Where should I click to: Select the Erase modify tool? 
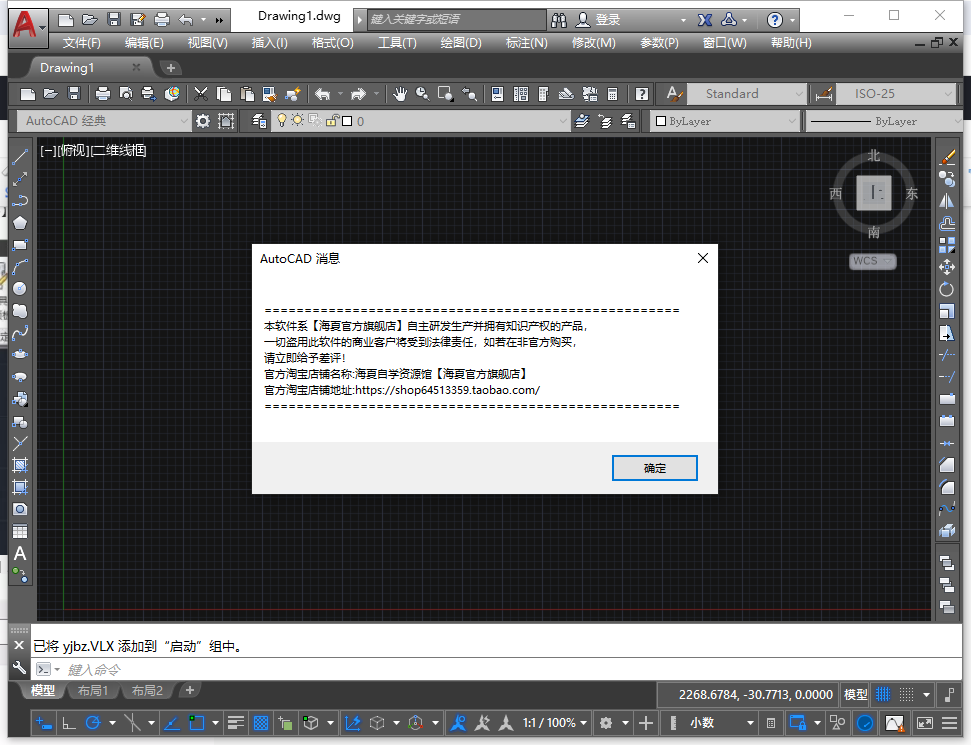pyautogui.click(x=947, y=157)
